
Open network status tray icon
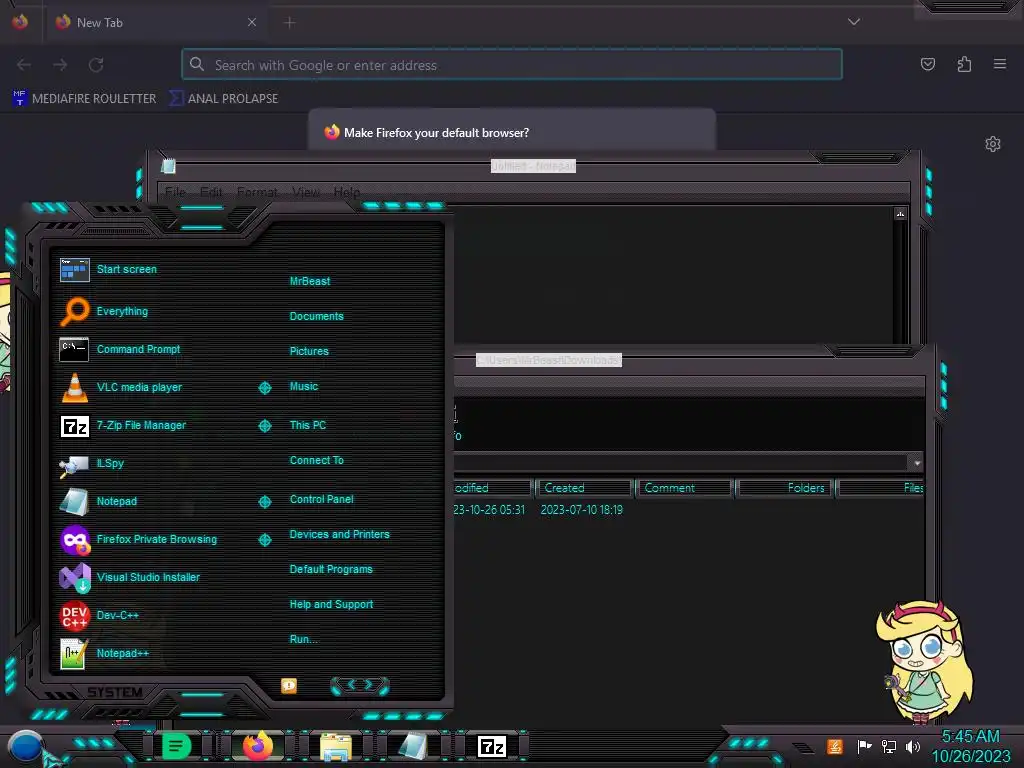tap(889, 746)
